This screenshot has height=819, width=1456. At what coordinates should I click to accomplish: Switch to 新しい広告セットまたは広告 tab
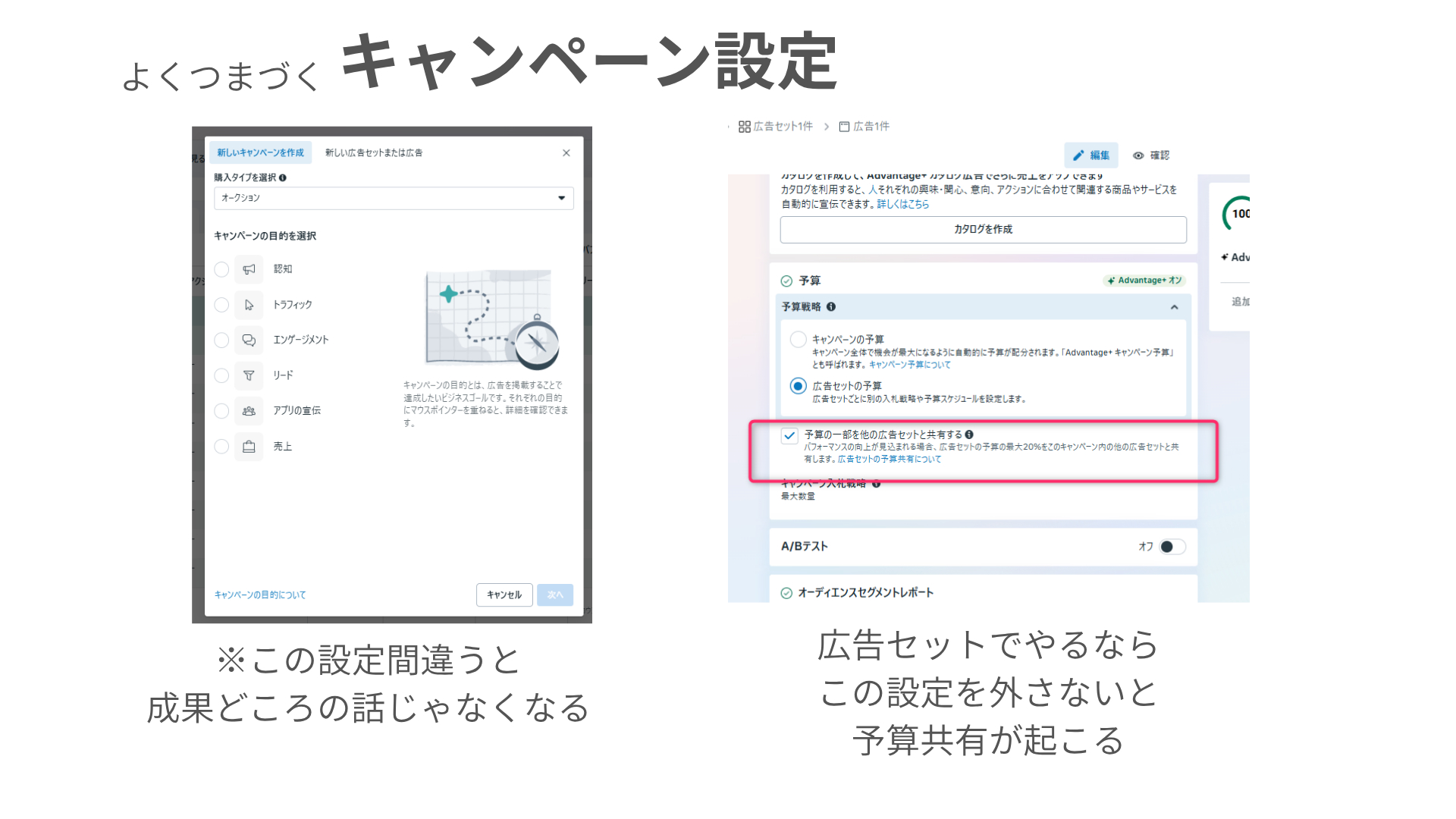click(x=373, y=153)
